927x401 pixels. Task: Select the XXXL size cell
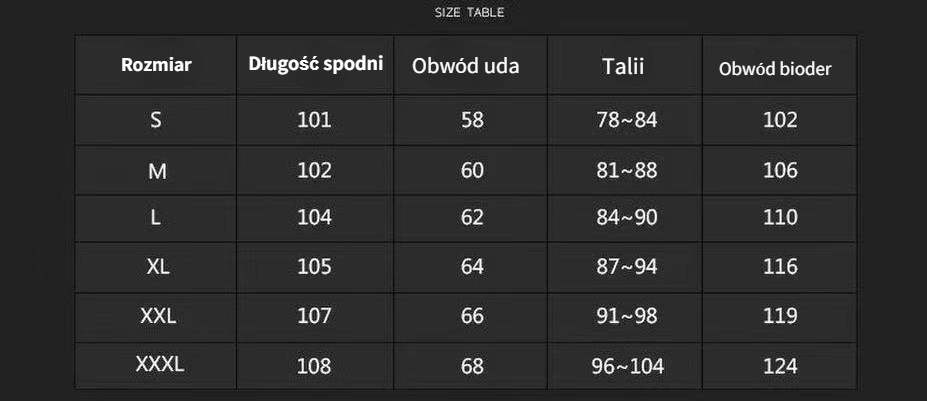(x=160, y=364)
